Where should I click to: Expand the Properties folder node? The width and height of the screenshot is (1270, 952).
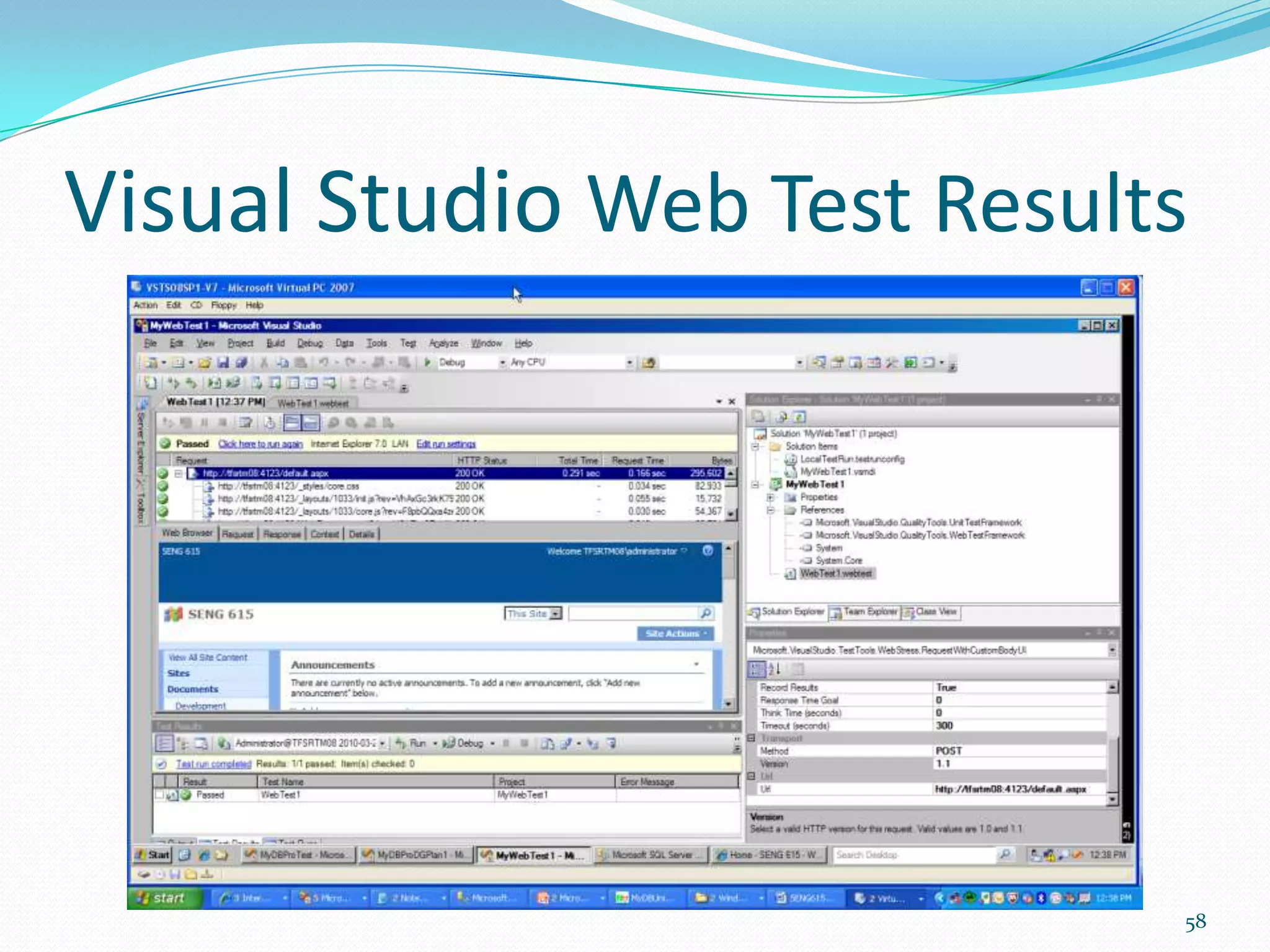coord(771,497)
